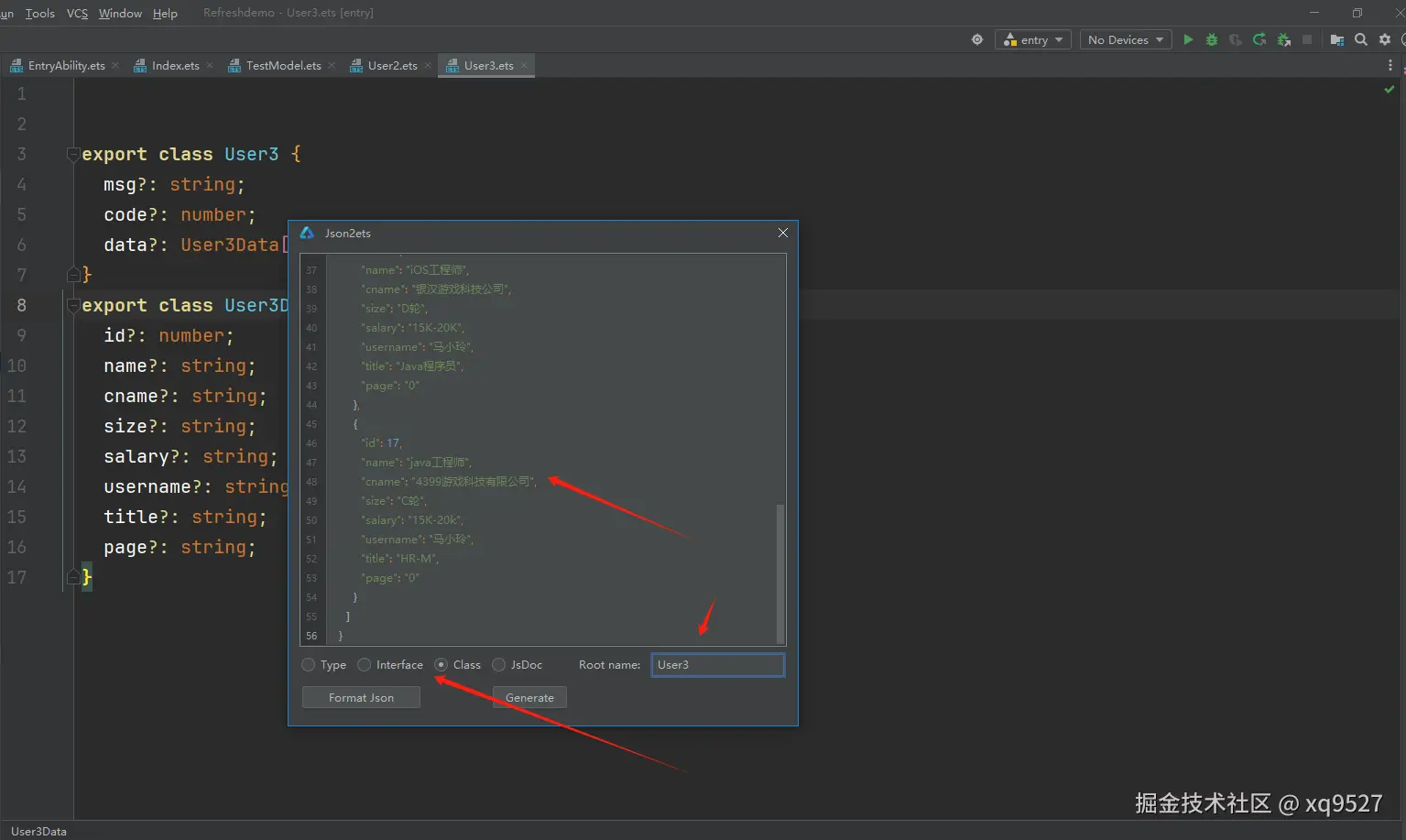Image resolution: width=1406 pixels, height=840 pixels.
Task: Click the "msg?: string;" code line
Action: coord(174,185)
